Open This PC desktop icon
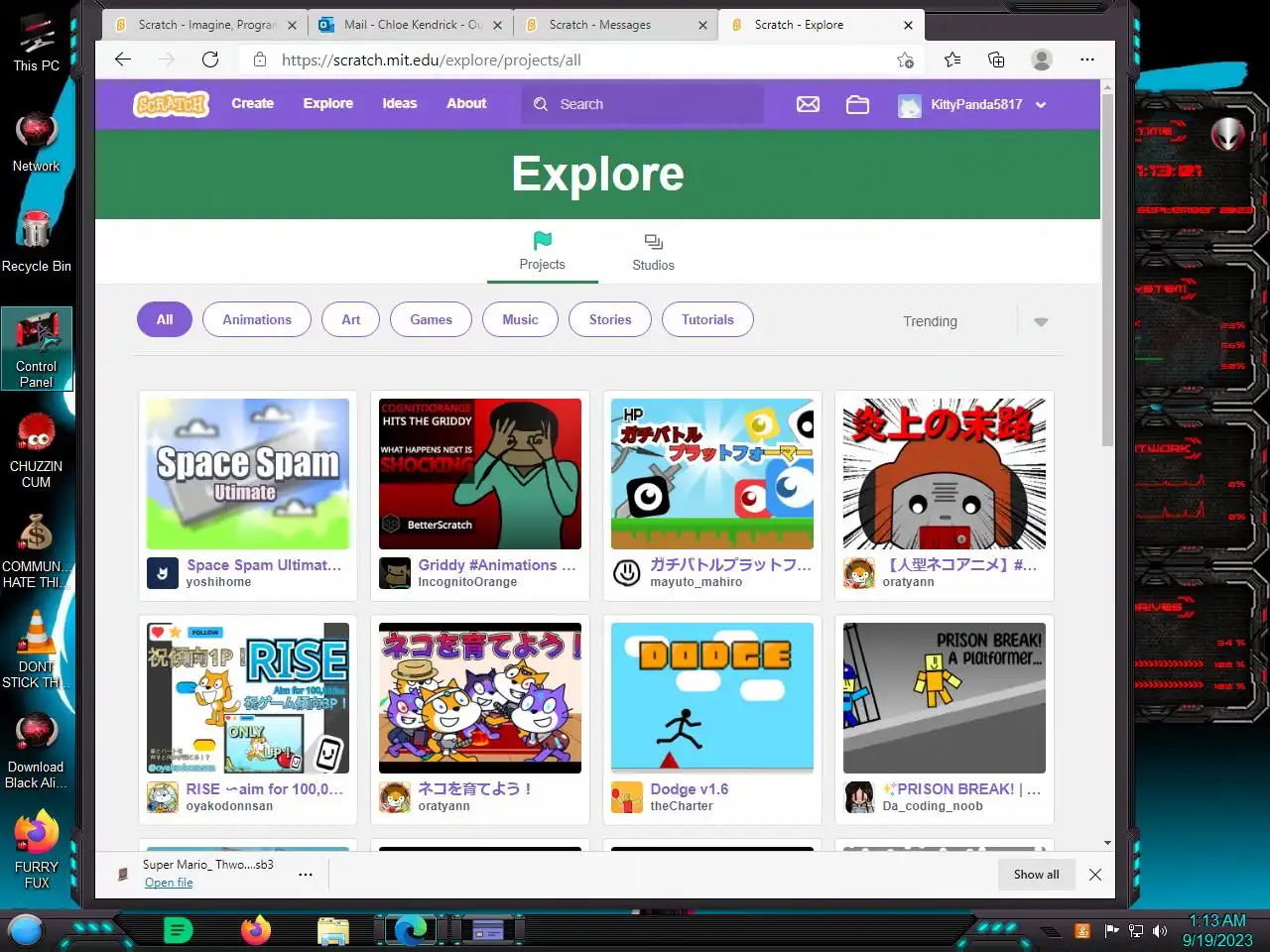The width and height of the screenshot is (1270, 952). [x=37, y=42]
